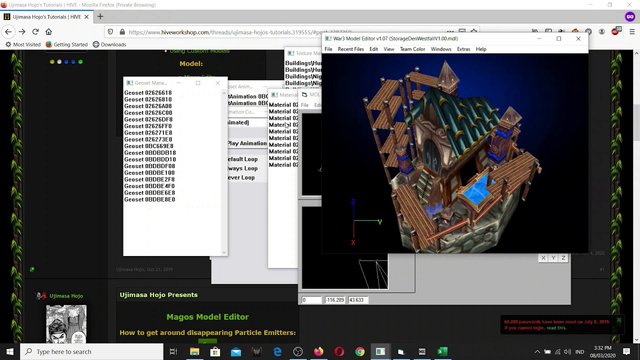
Task: Open Recent Files menu in Model Editor
Action: (x=351, y=49)
